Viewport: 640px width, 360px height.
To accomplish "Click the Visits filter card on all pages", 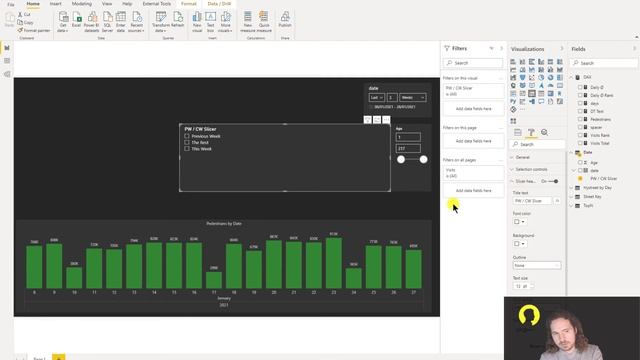I will click(x=473, y=173).
